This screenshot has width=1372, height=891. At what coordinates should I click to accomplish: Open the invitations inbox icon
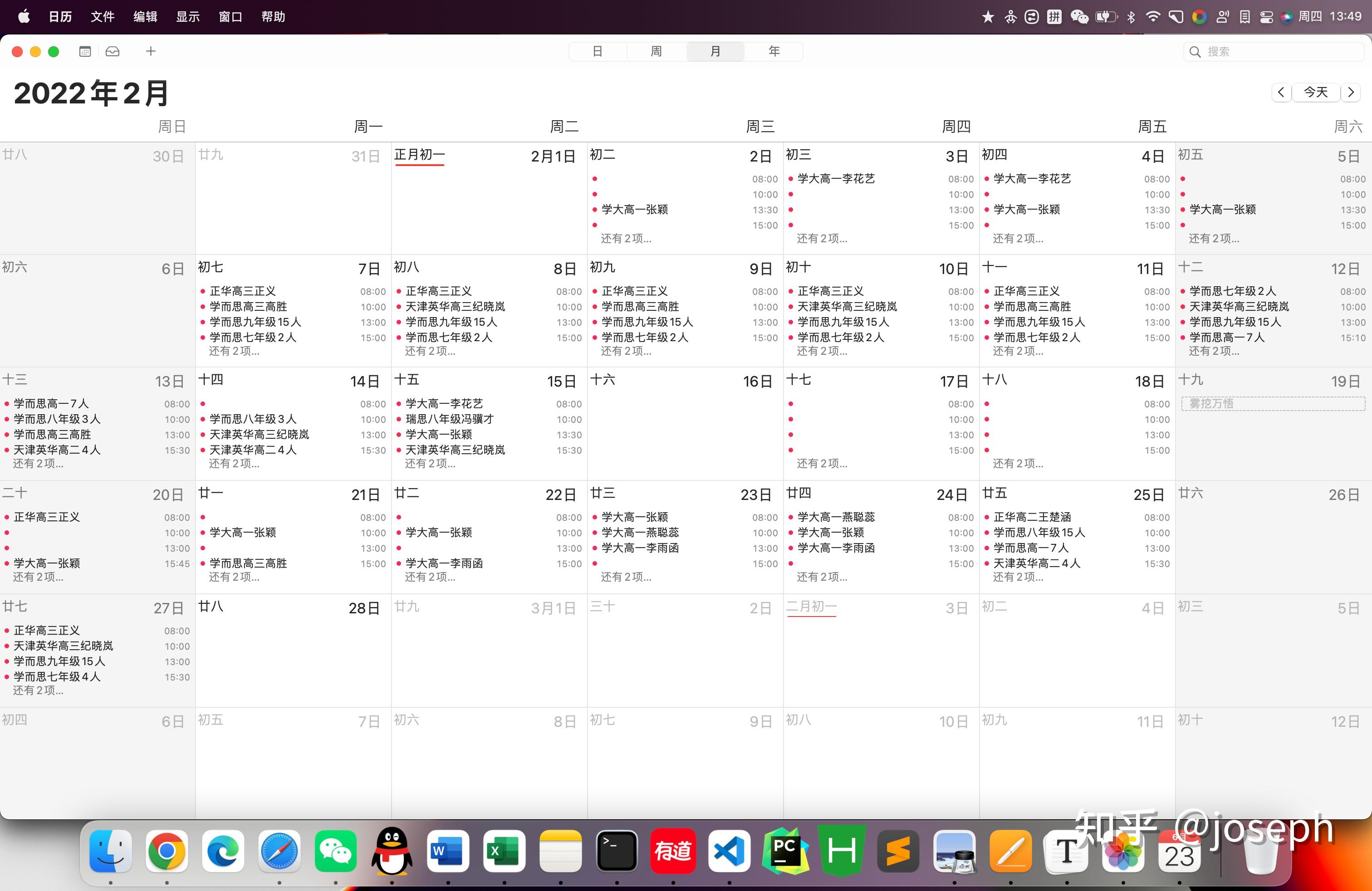(x=113, y=51)
